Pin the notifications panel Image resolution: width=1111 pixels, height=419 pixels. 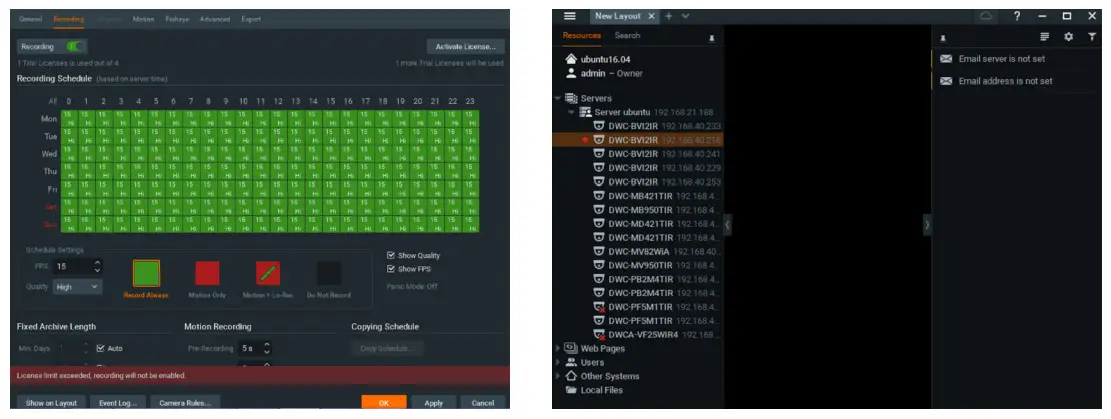(x=943, y=38)
